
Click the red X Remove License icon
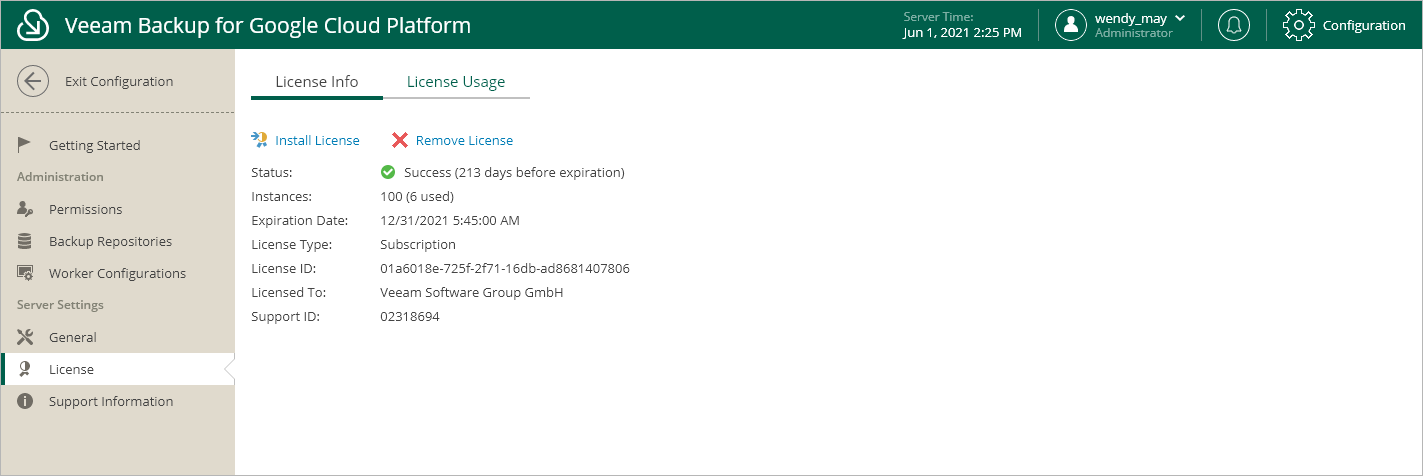(x=400, y=140)
